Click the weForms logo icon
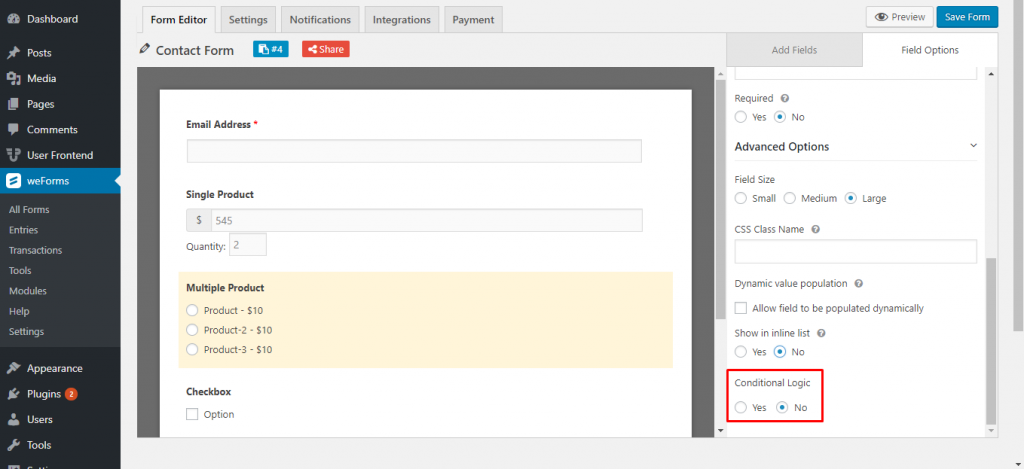This screenshot has width=1024, height=469. click(13, 180)
